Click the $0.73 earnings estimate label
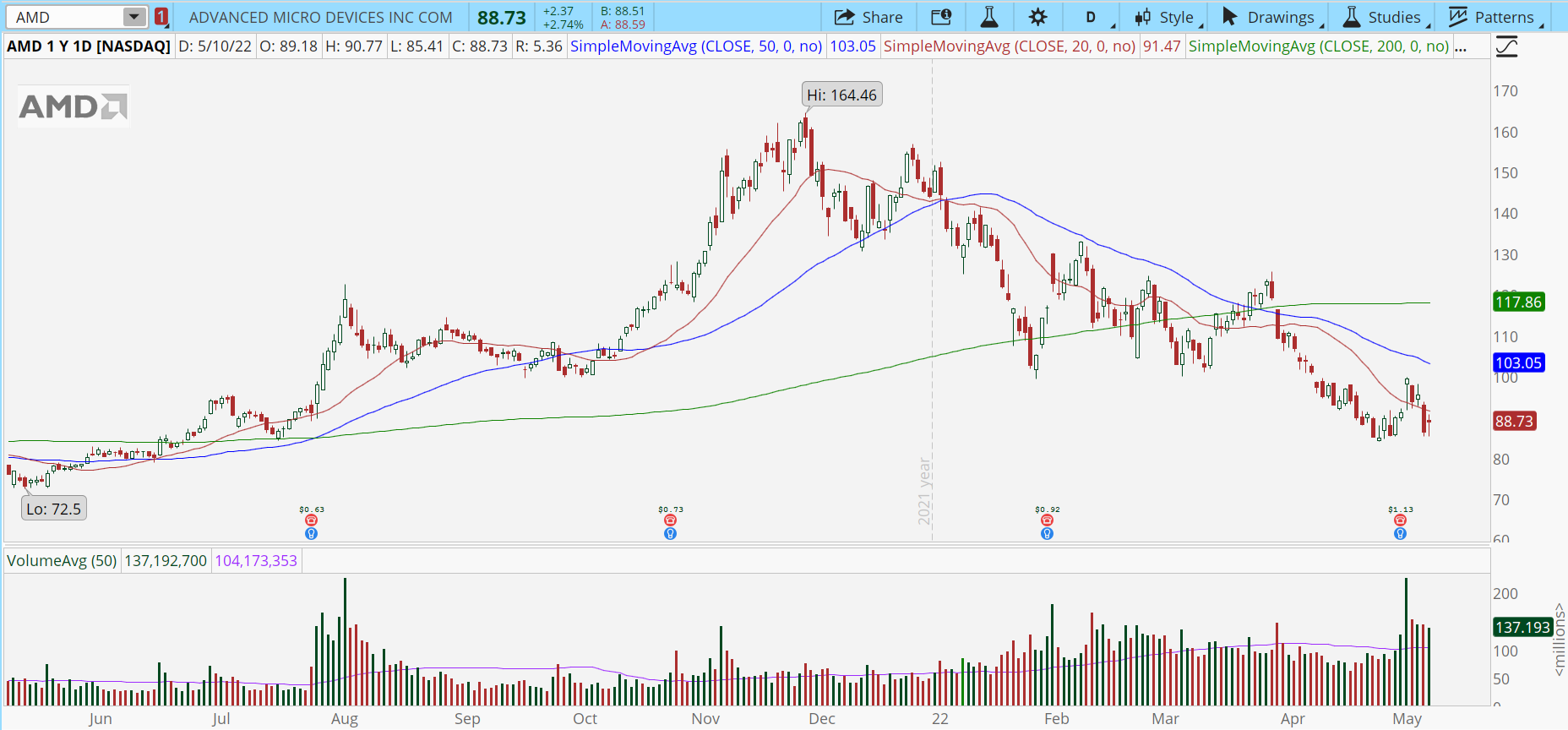1568x730 pixels. tap(671, 509)
